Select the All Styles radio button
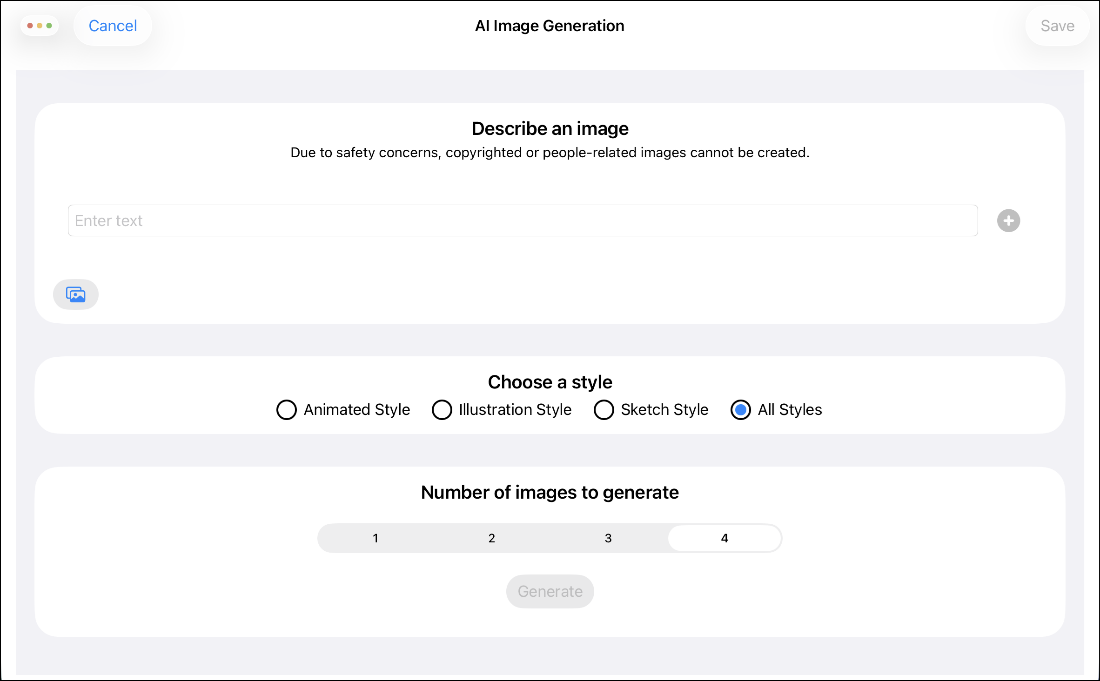 [741, 410]
